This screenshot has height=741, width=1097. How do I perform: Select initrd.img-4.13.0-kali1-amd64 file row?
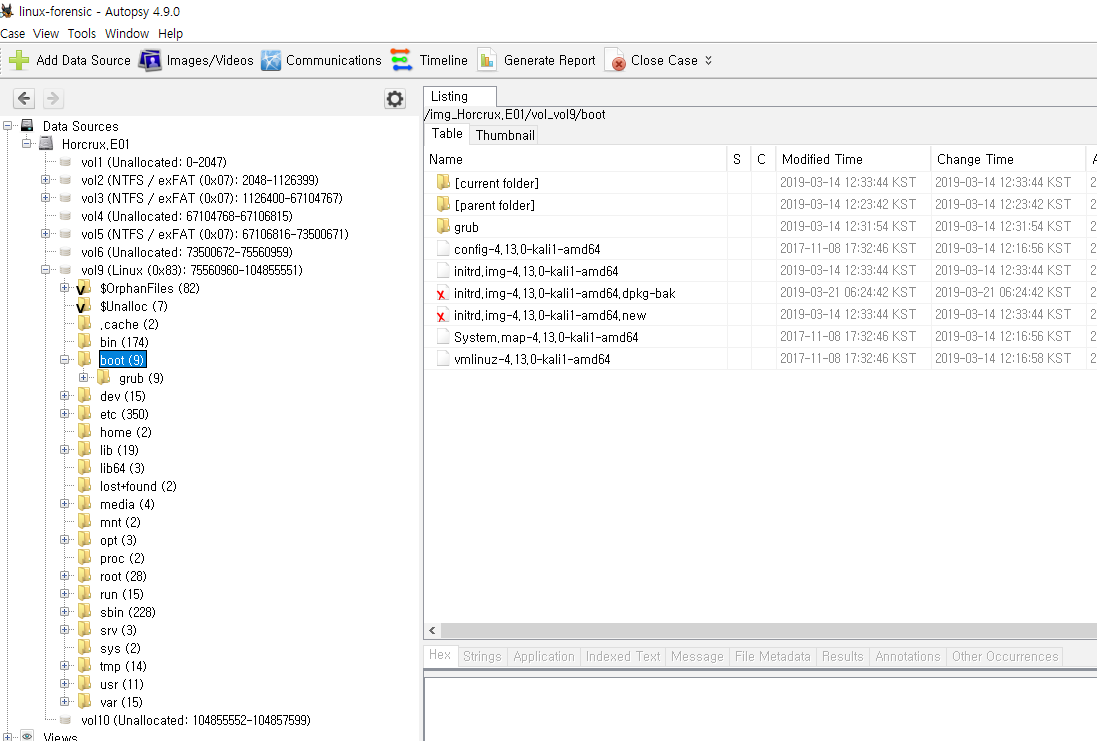pos(760,271)
